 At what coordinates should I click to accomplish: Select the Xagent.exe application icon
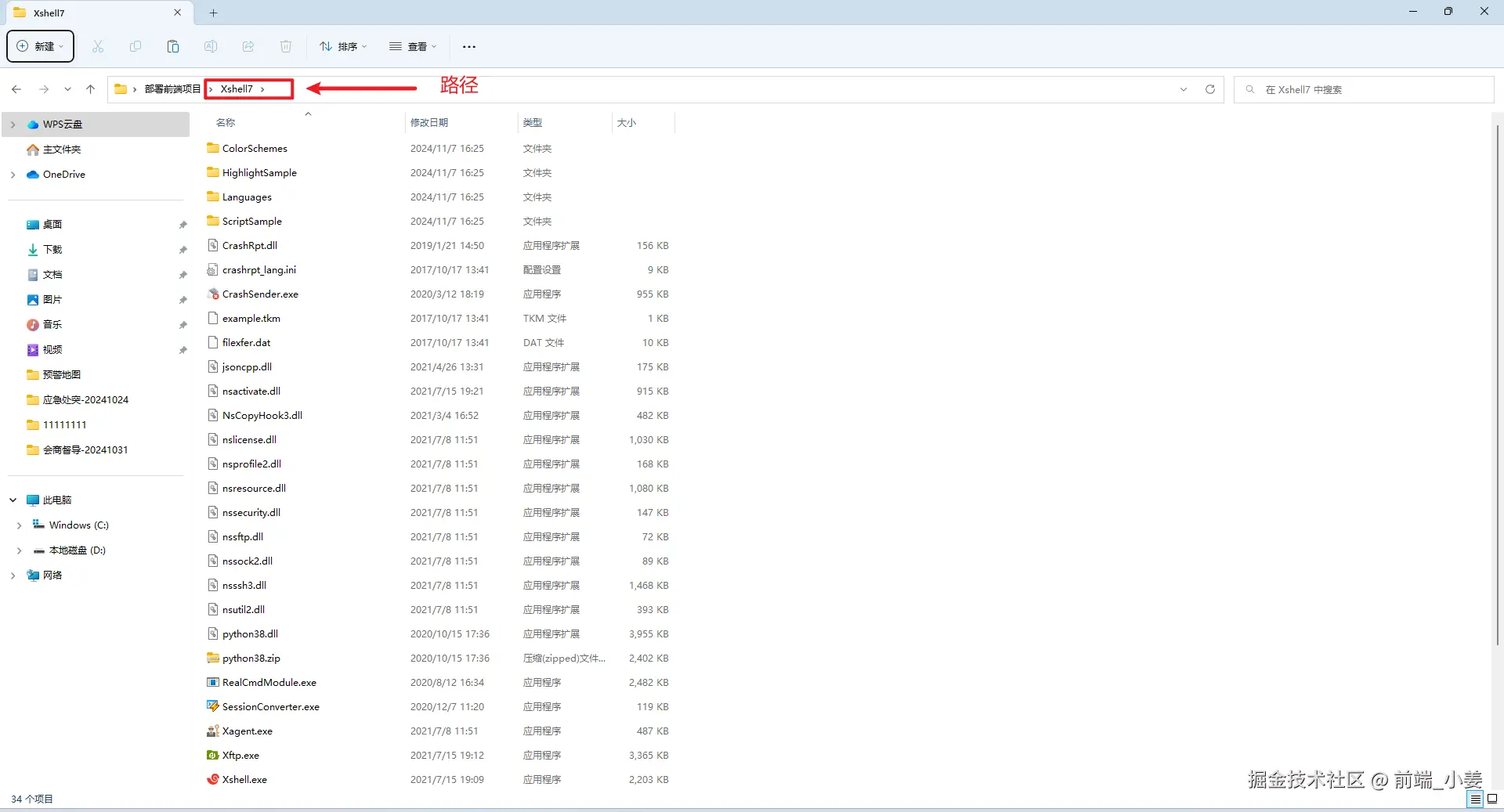[213, 731]
